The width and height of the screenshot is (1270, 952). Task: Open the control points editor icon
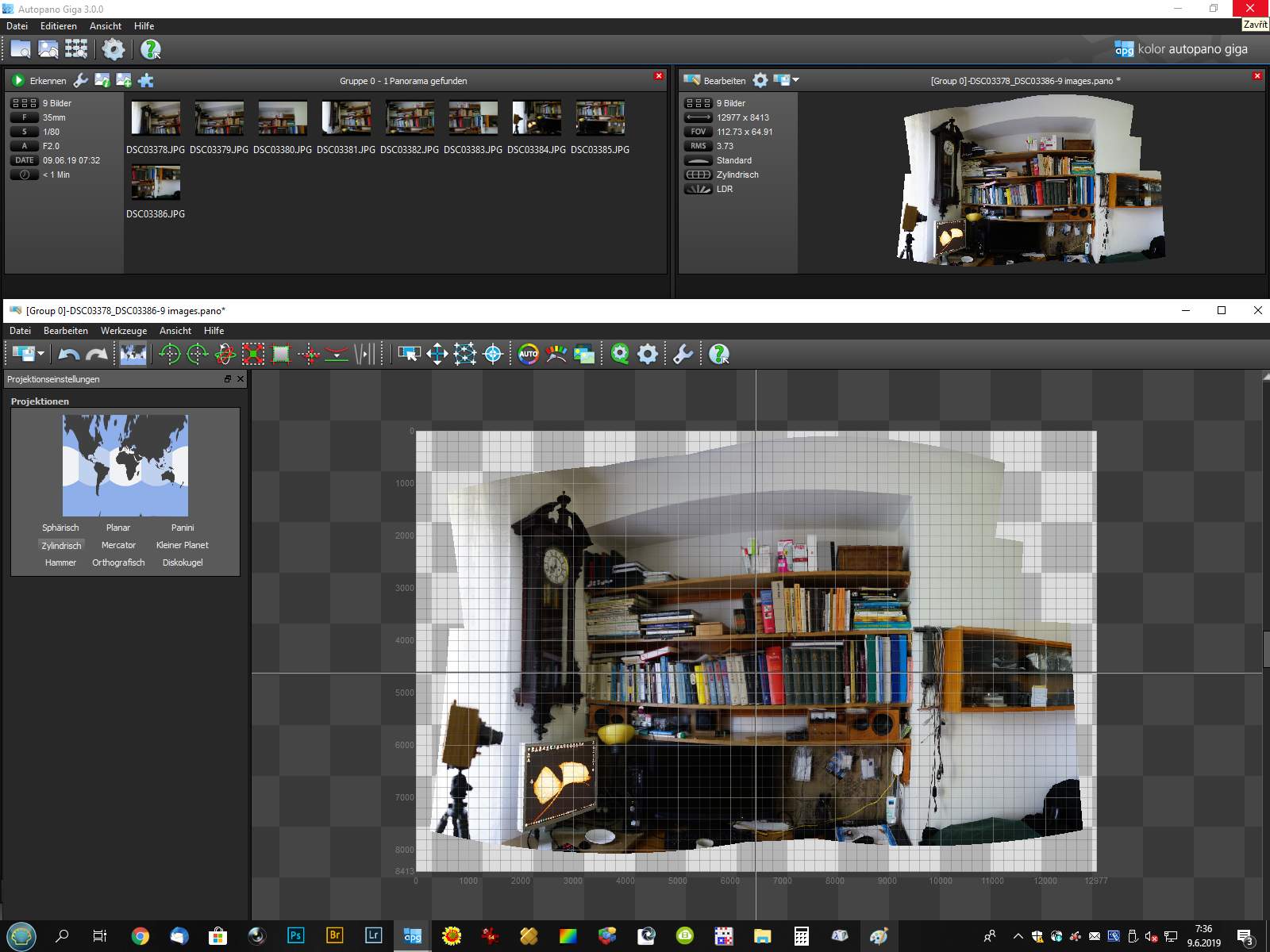[x=465, y=355]
